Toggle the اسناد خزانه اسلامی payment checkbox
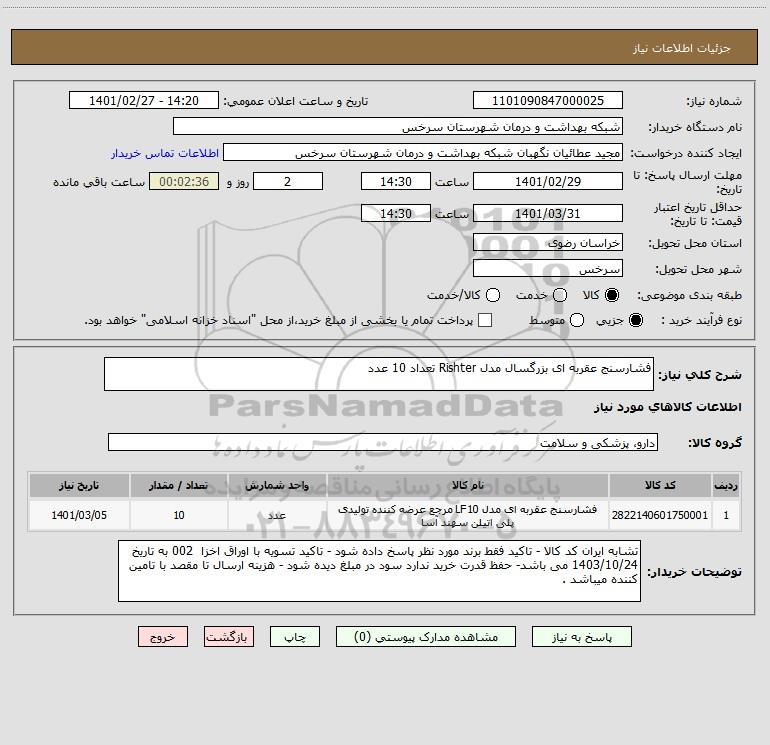770x745 pixels. 485,320
